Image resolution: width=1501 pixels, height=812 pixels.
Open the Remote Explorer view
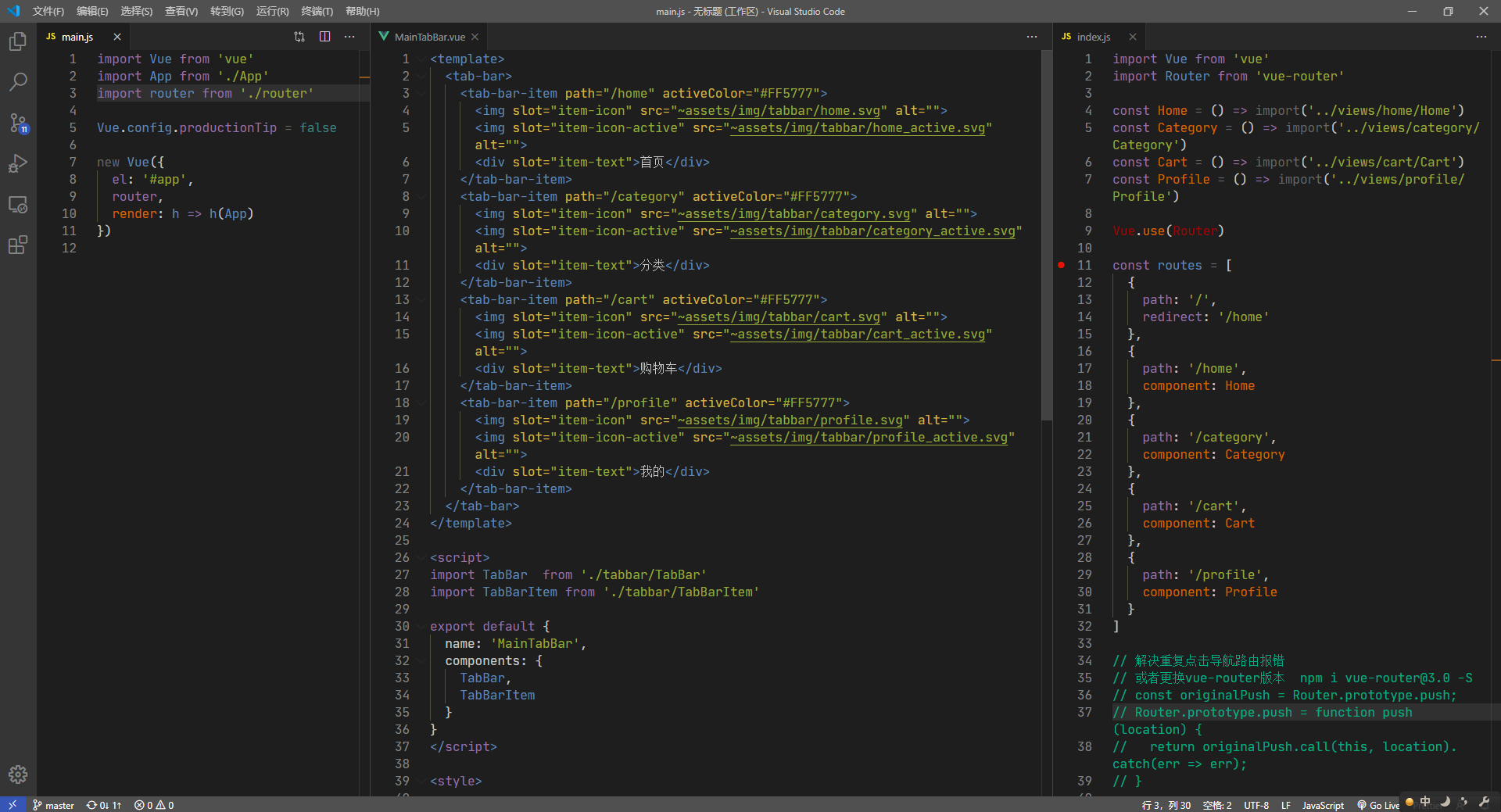(18, 205)
